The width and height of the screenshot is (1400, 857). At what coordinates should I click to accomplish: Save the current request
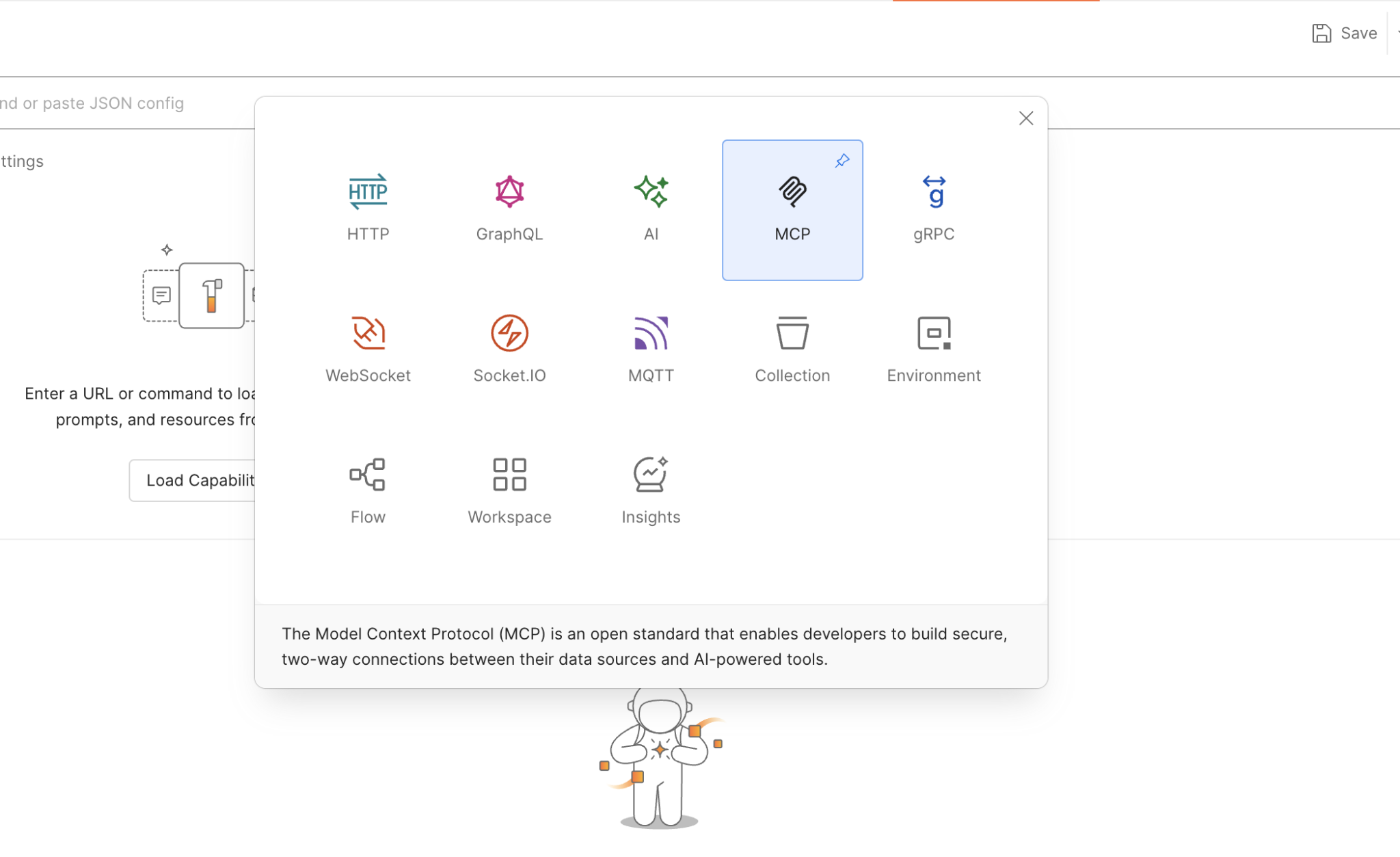1344,34
